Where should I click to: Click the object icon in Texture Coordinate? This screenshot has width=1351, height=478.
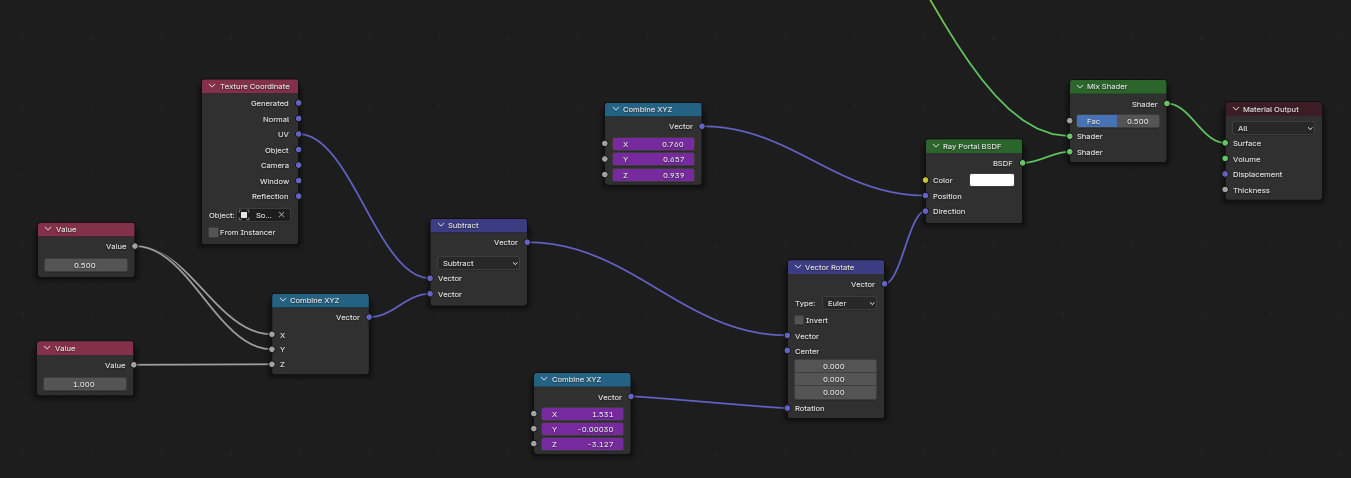click(x=244, y=215)
